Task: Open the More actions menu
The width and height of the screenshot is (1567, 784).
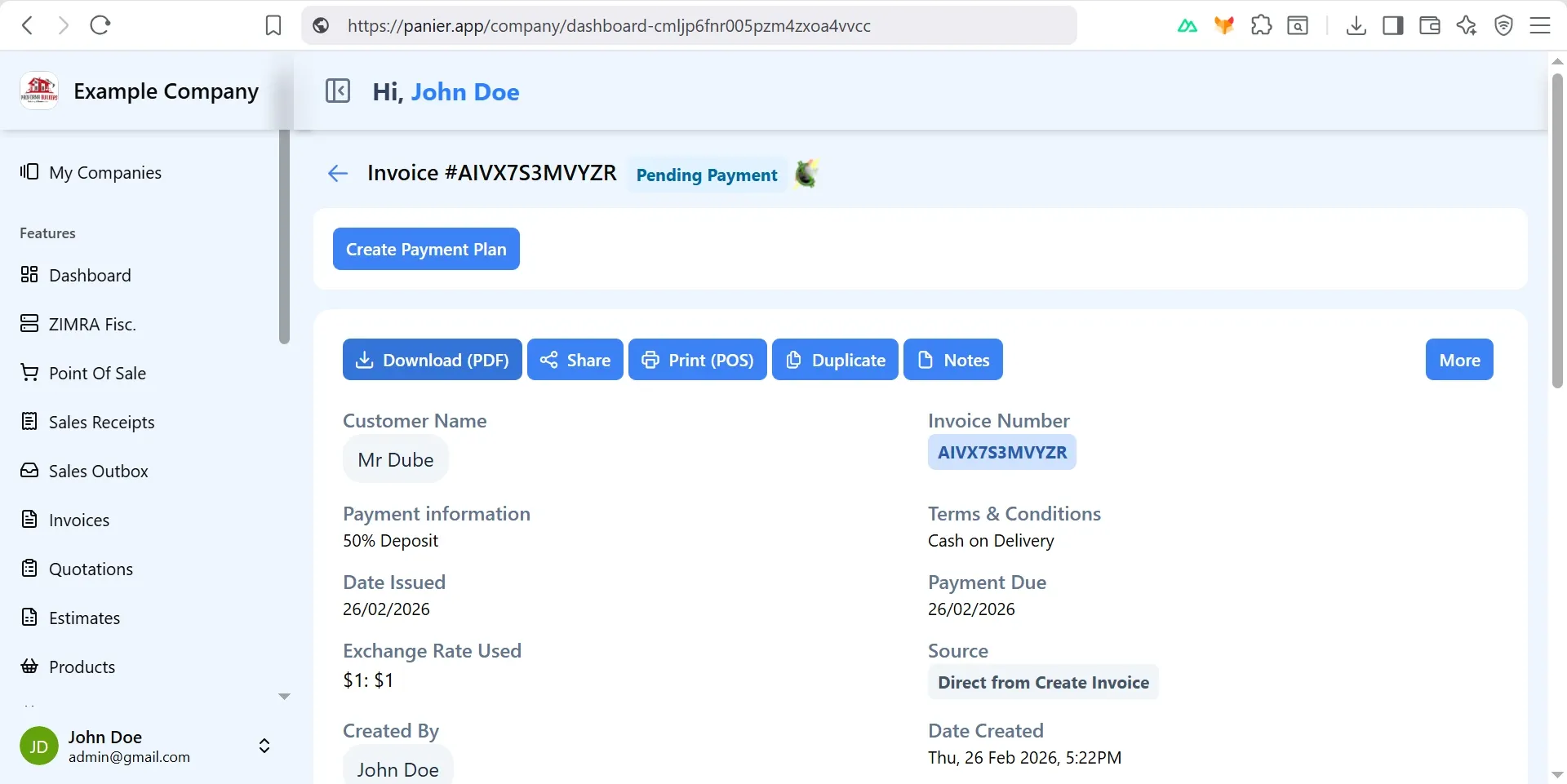Action: [x=1459, y=360]
